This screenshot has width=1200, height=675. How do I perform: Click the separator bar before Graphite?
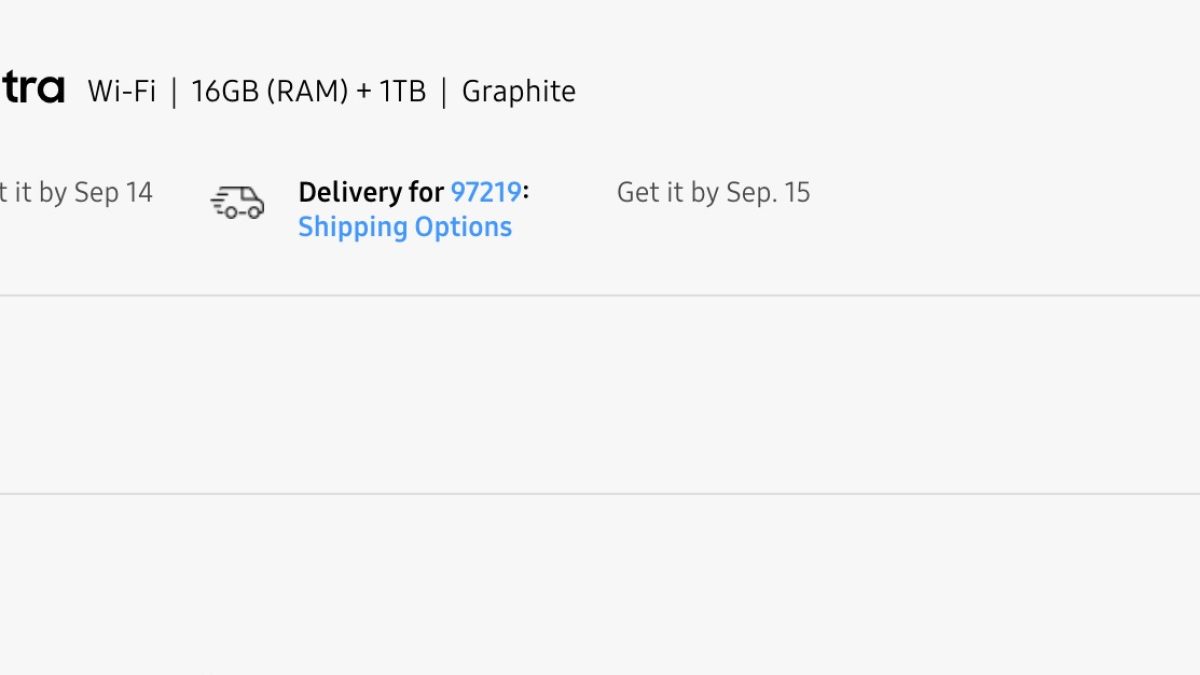[444, 91]
